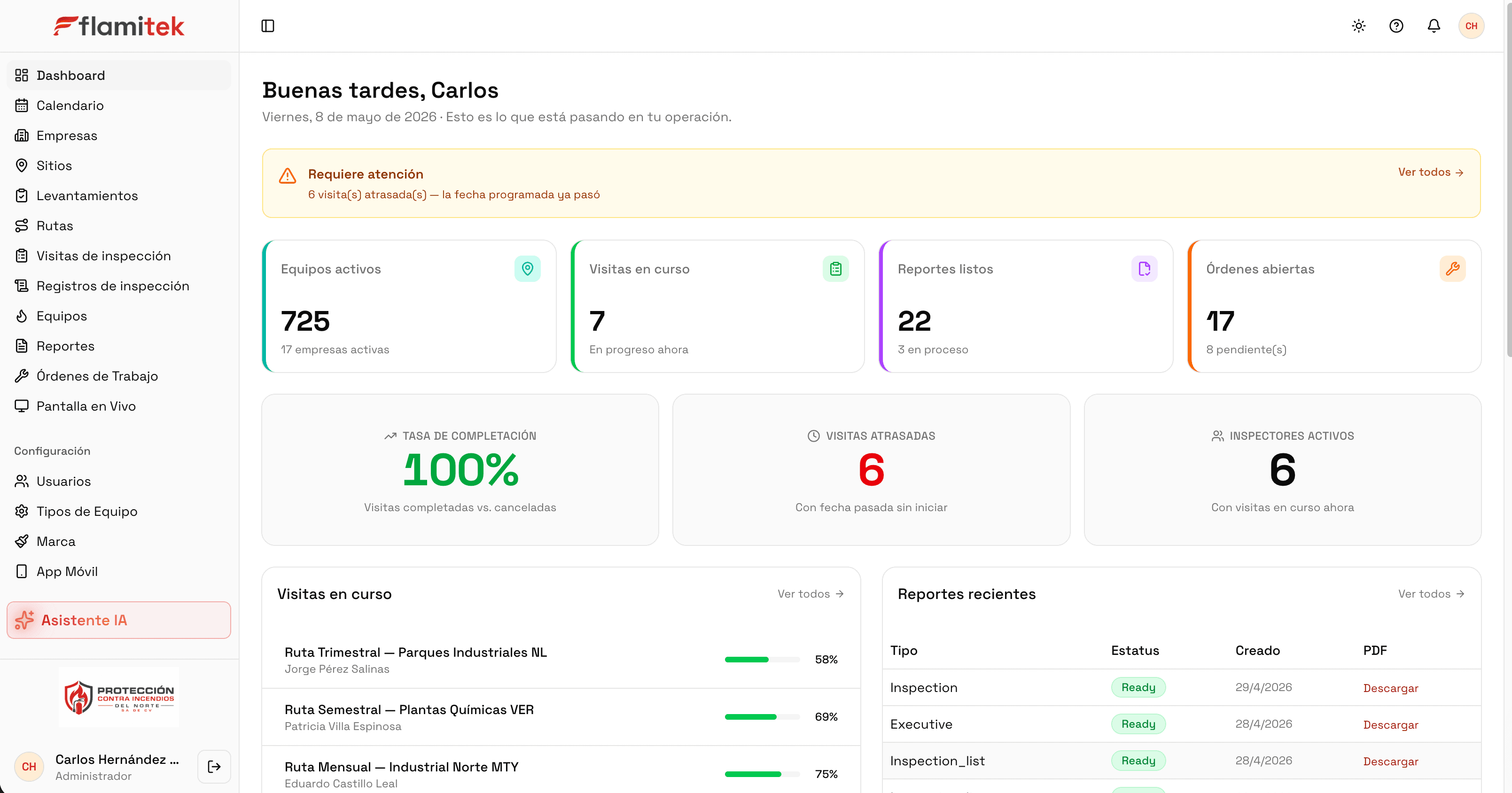Image resolution: width=1512 pixels, height=793 pixels.
Task: Click the Tipos de Equipo gear icon
Action: tap(22, 511)
